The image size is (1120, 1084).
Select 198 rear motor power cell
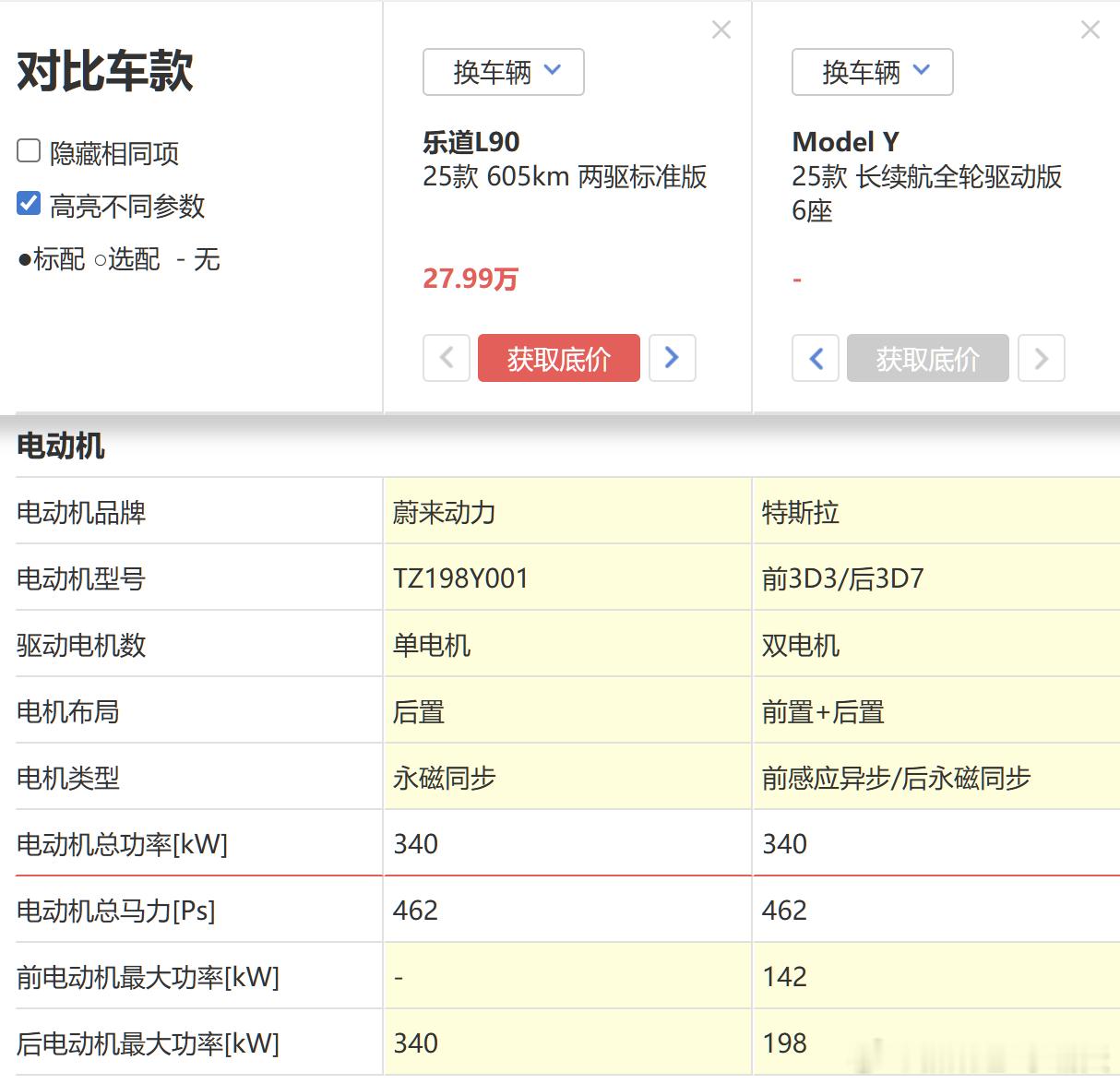[x=936, y=1043]
